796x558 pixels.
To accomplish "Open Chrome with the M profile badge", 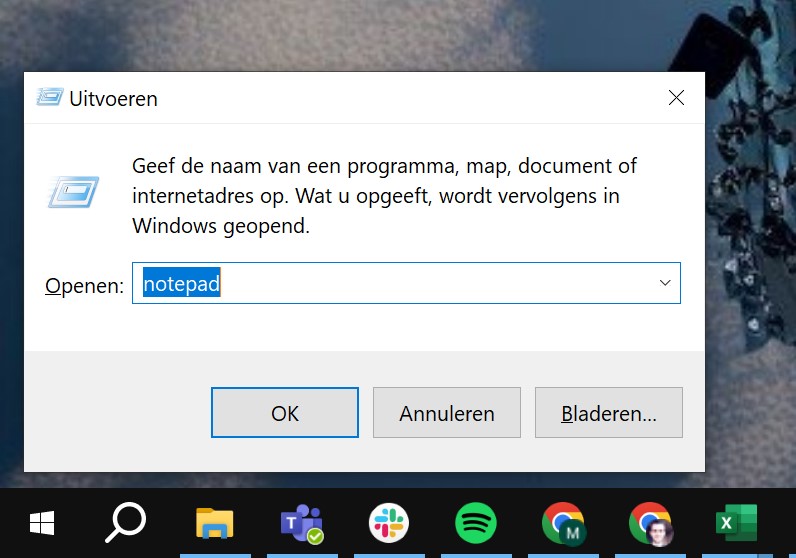I will pos(563,523).
